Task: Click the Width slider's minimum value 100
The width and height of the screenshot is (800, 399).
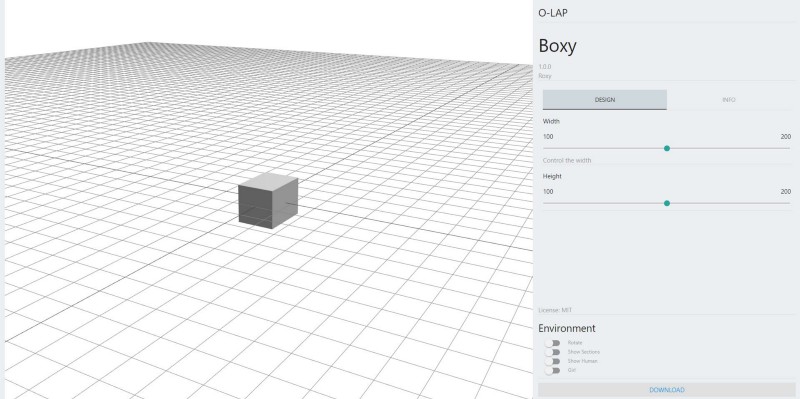Action: point(548,137)
